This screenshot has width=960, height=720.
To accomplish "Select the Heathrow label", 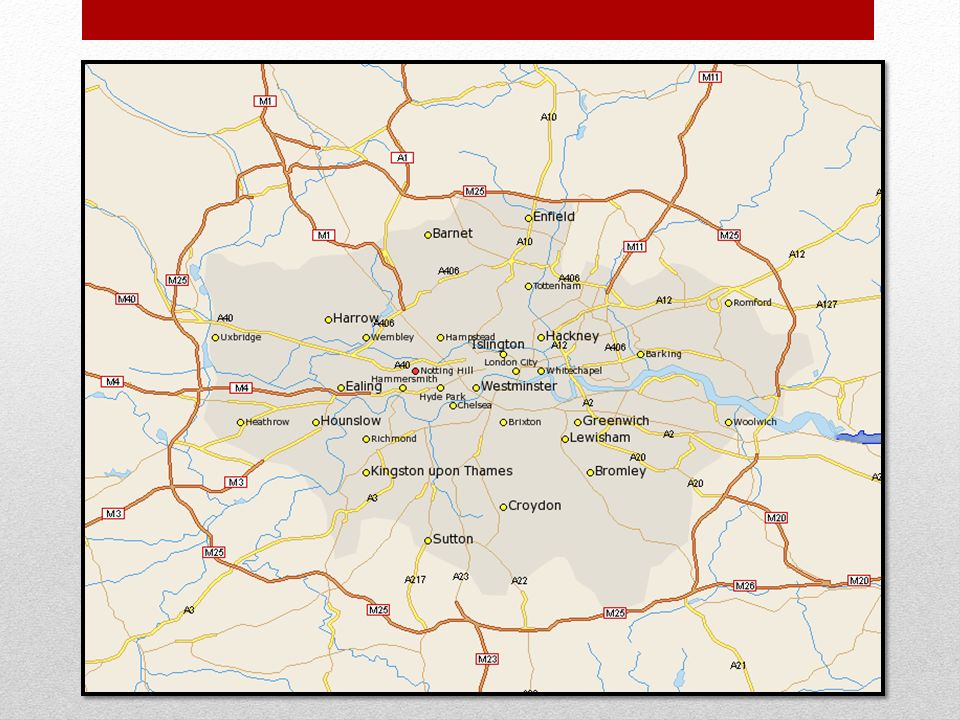I will click(x=267, y=422).
